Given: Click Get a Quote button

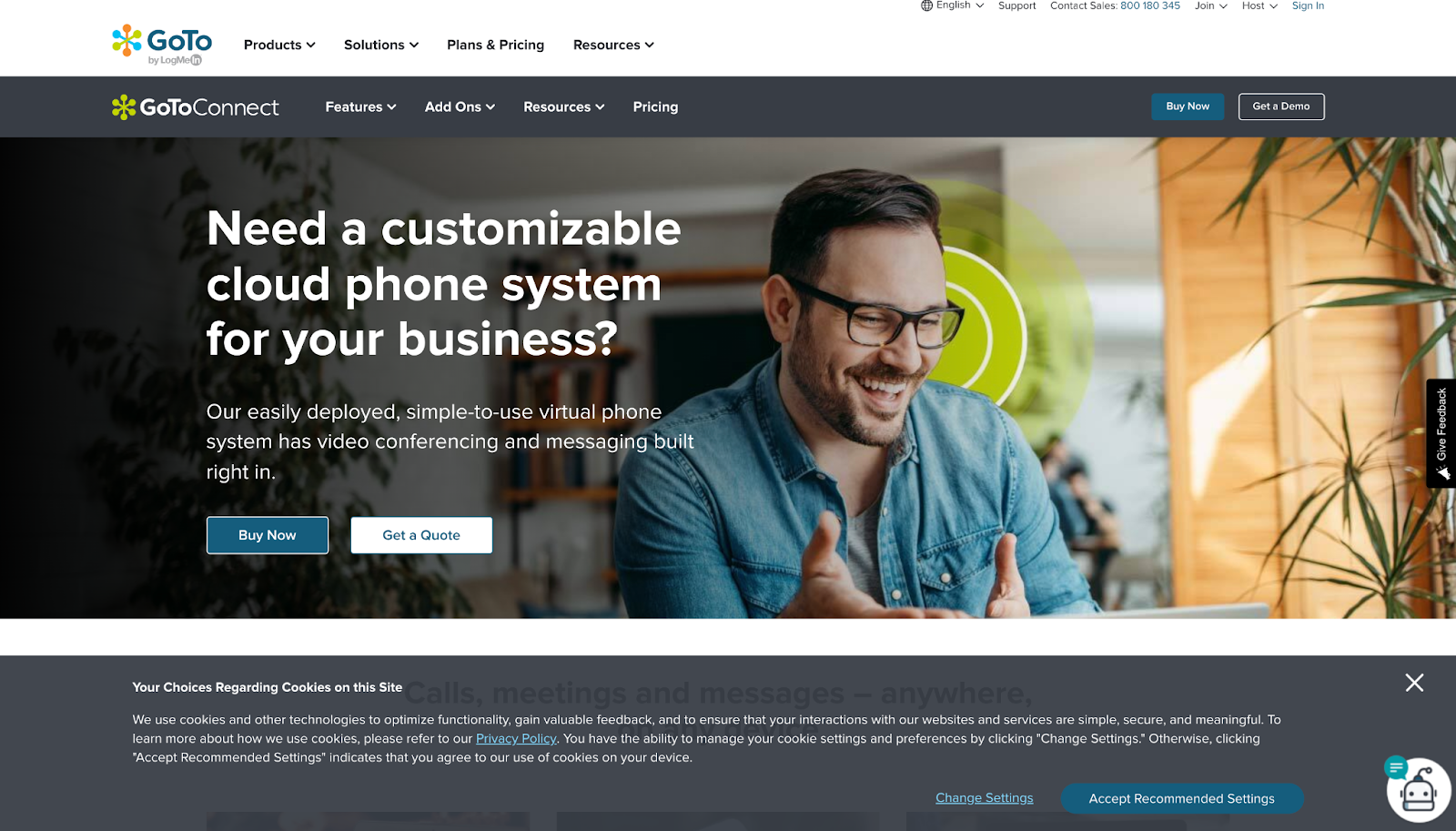Looking at the screenshot, I should click(x=421, y=535).
